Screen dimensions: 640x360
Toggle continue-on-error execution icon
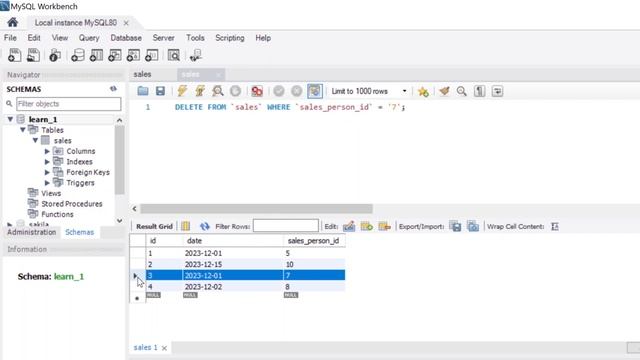click(x=257, y=91)
